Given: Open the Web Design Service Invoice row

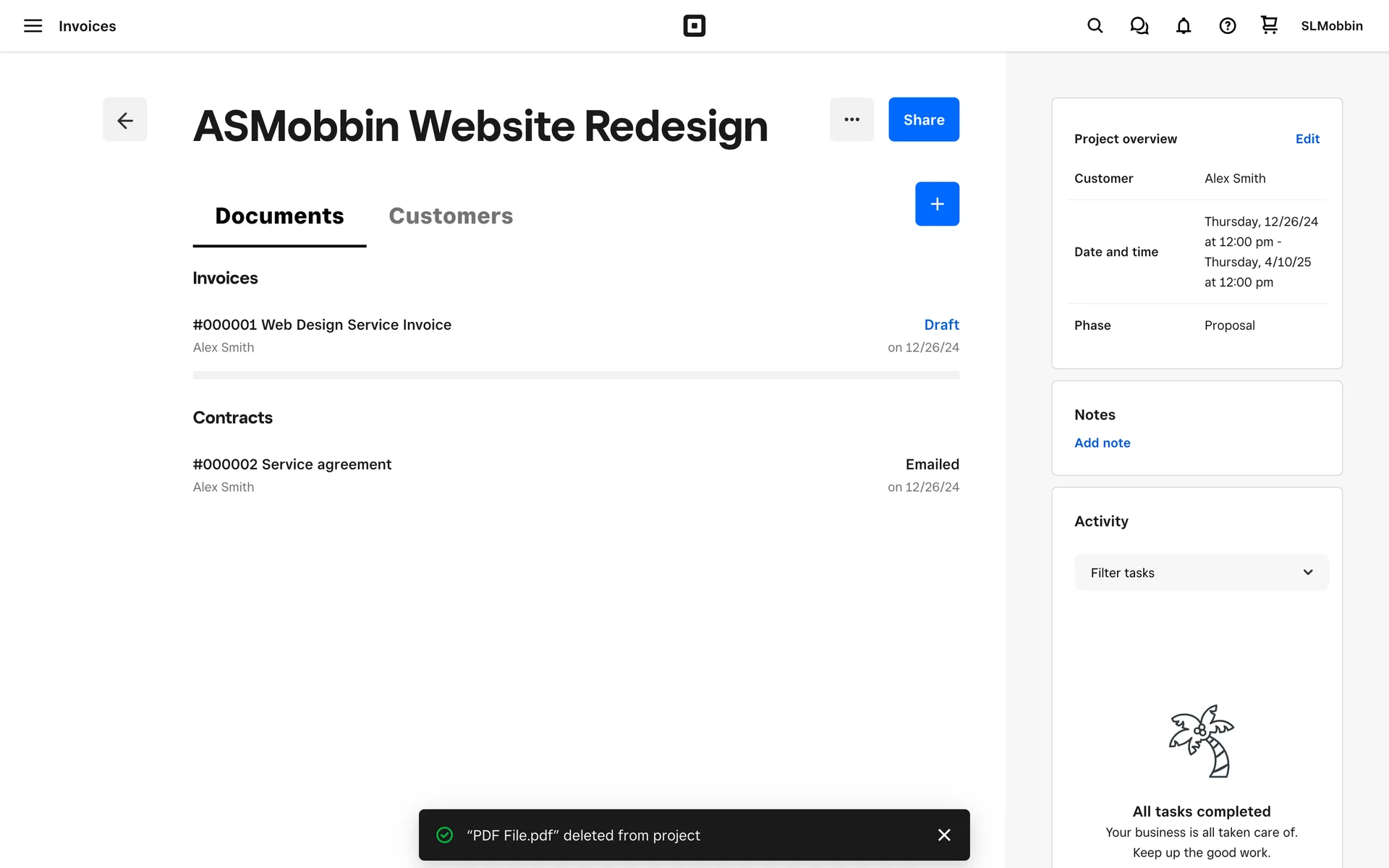Looking at the screenshot, I should pos(322,325).
